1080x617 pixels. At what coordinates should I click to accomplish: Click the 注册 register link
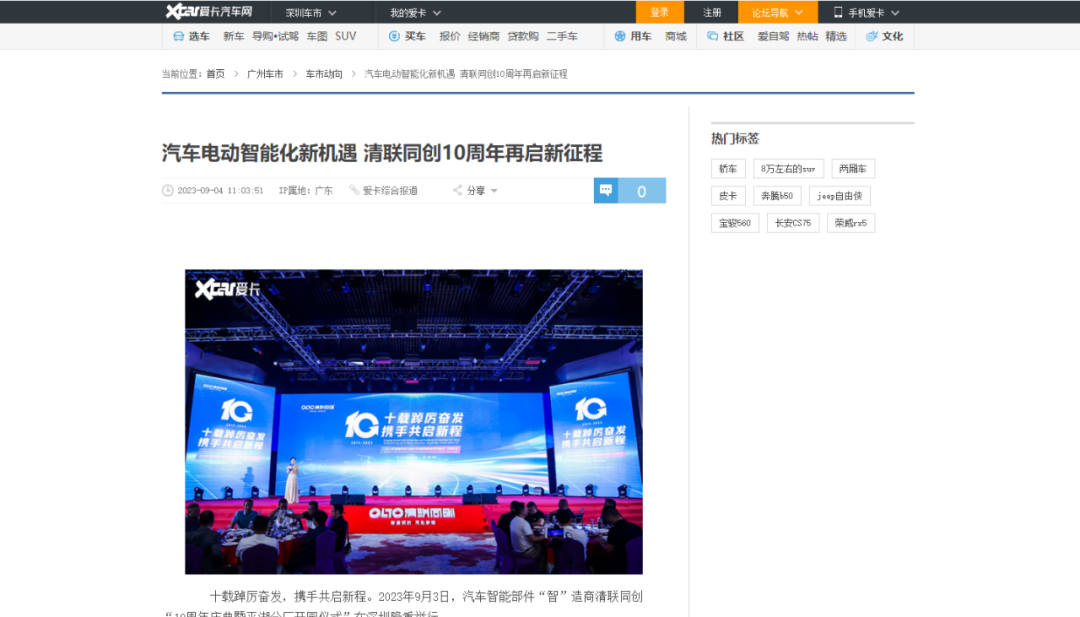point(712,12)
